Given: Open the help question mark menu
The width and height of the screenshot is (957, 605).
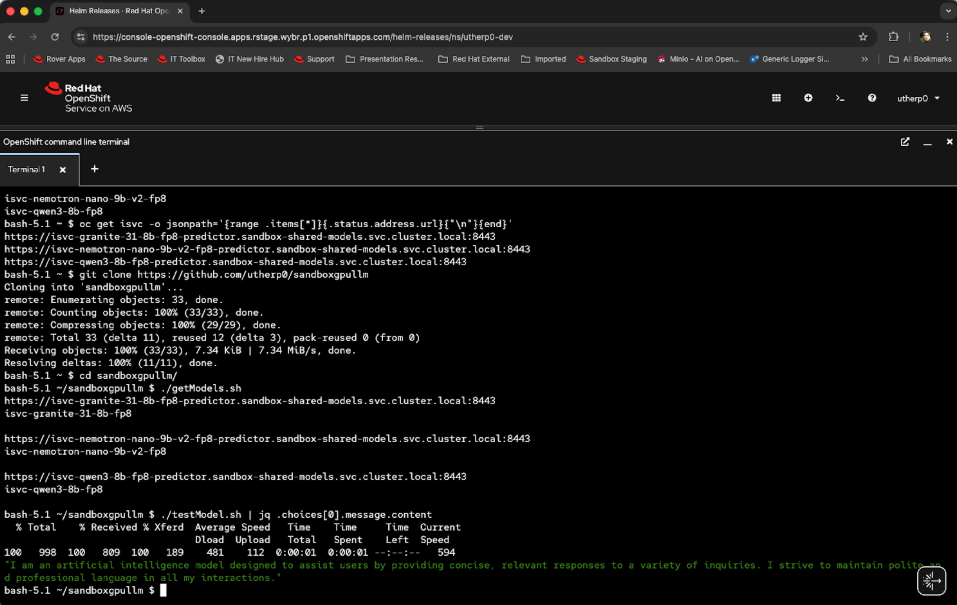Looking at the screenshot, I should click(x=872, y=98).
